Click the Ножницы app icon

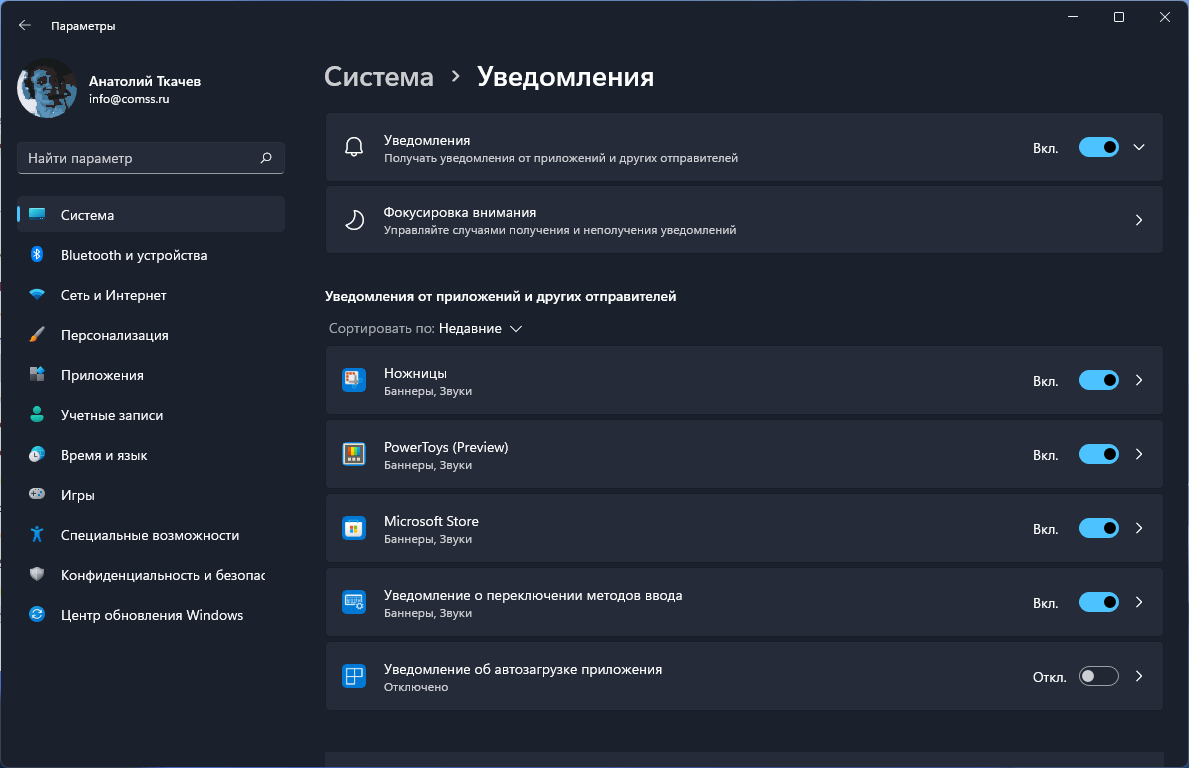click(x=353, y=380)
